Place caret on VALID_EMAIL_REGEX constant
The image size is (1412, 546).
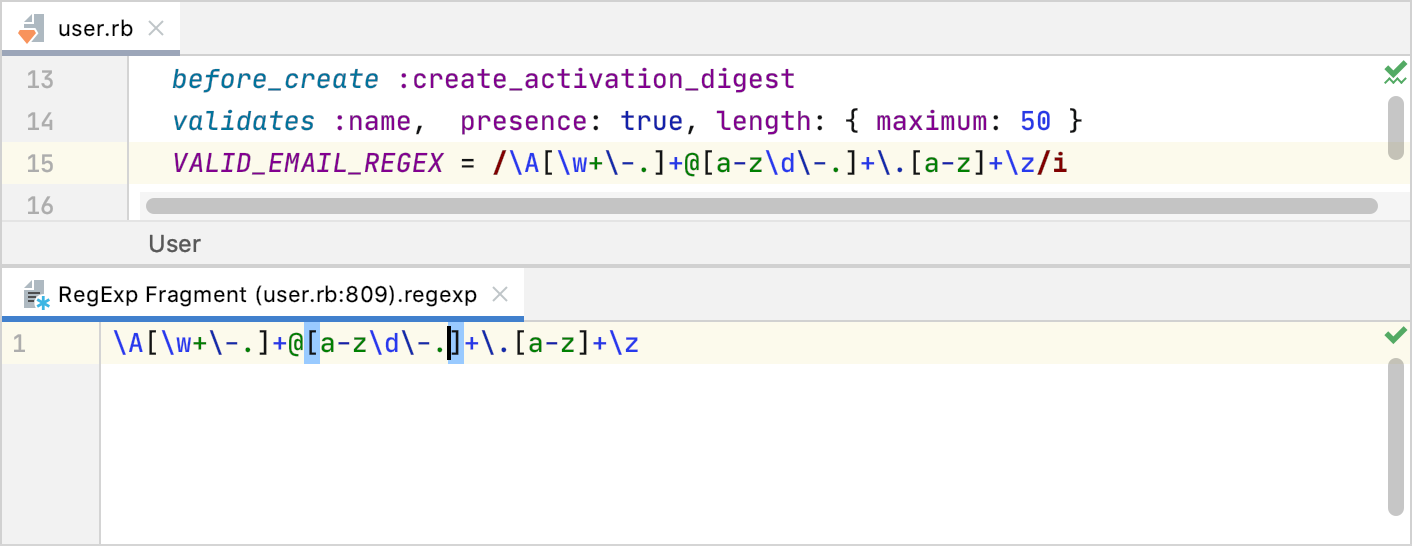click(x=307, y=163)
